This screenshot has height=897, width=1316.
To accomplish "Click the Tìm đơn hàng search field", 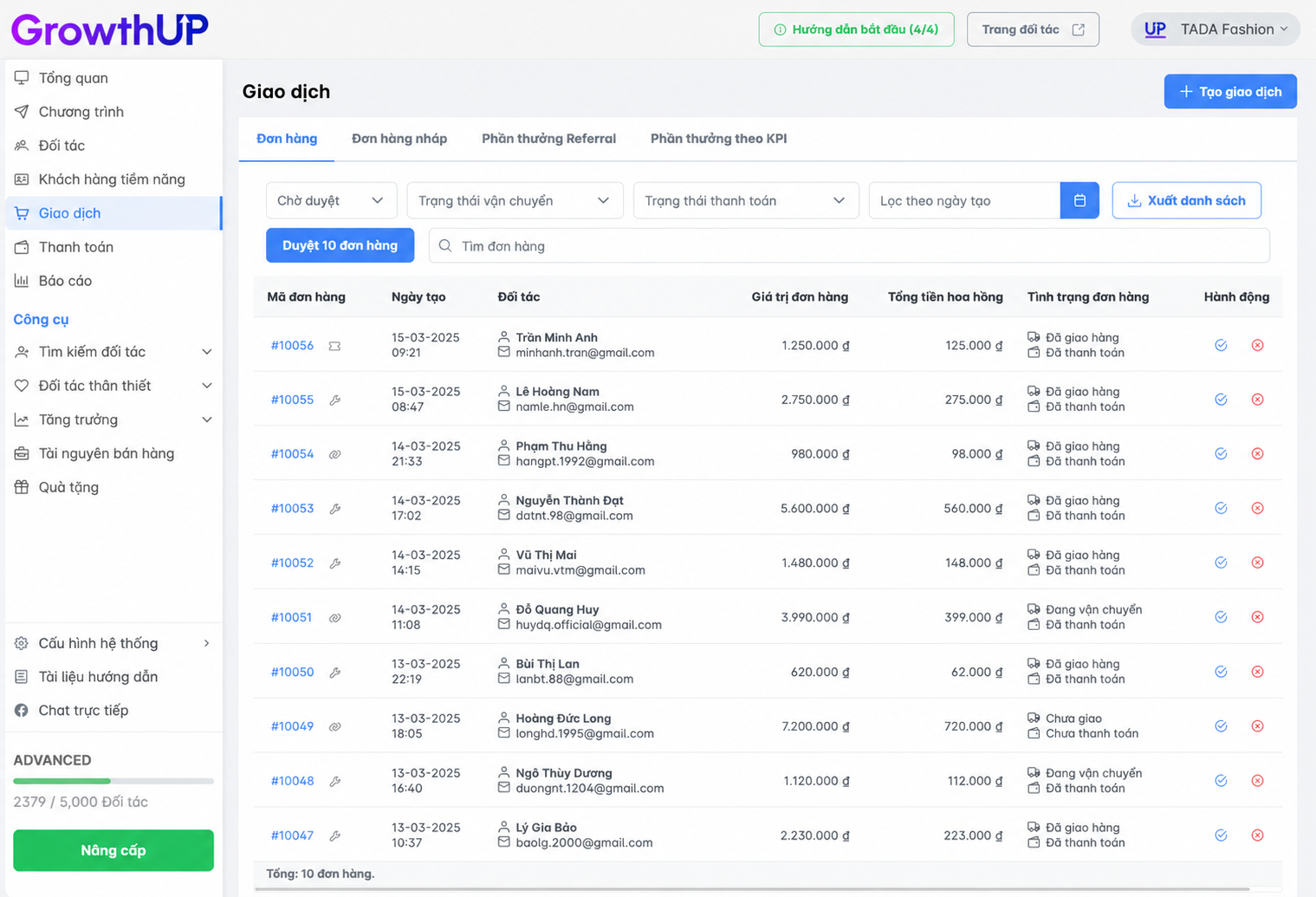I will 849,246.
